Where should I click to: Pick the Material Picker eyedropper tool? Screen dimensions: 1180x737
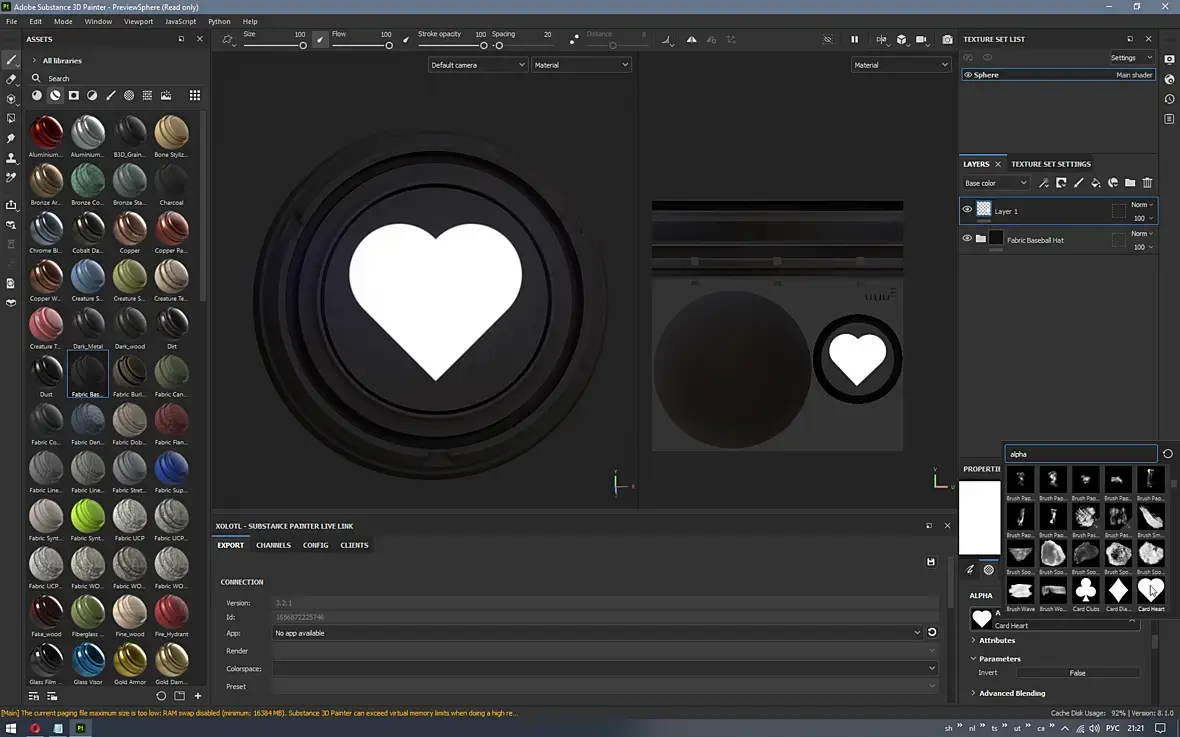(11, 177)
